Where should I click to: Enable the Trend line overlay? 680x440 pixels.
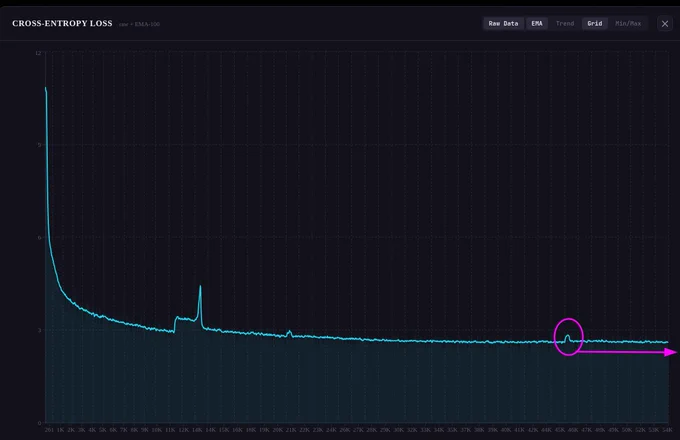565,23
